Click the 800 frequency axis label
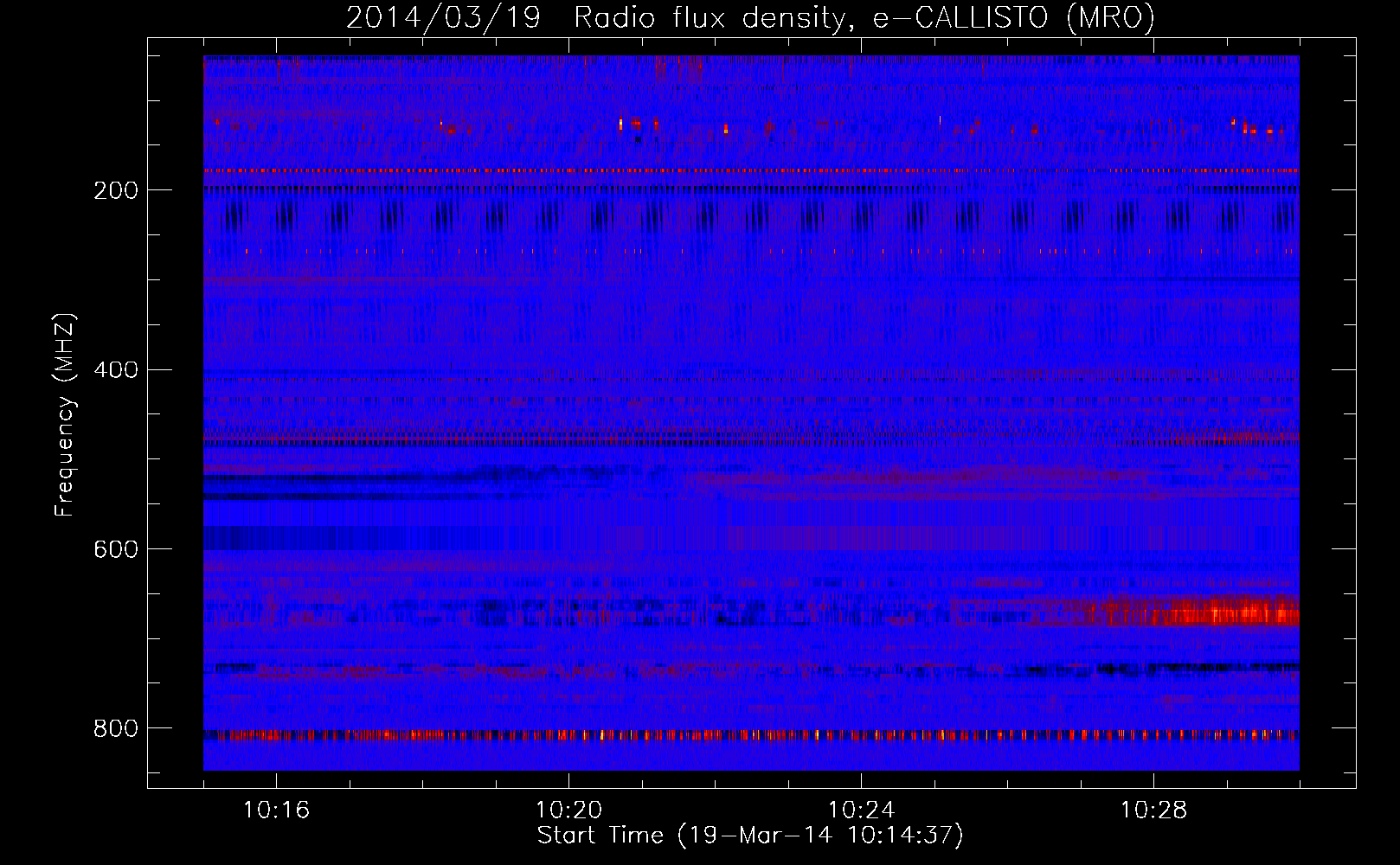The image size is (1400, 865). click(x=116, y=728)
